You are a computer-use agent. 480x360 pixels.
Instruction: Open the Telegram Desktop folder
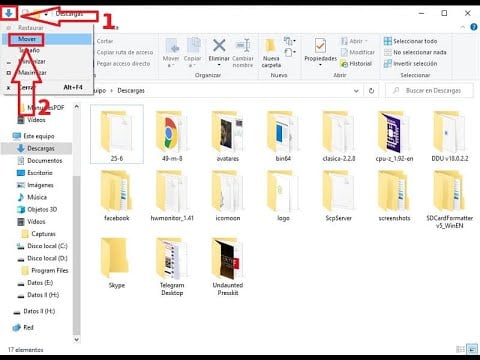pyautogui.click(x=172, y=267)
